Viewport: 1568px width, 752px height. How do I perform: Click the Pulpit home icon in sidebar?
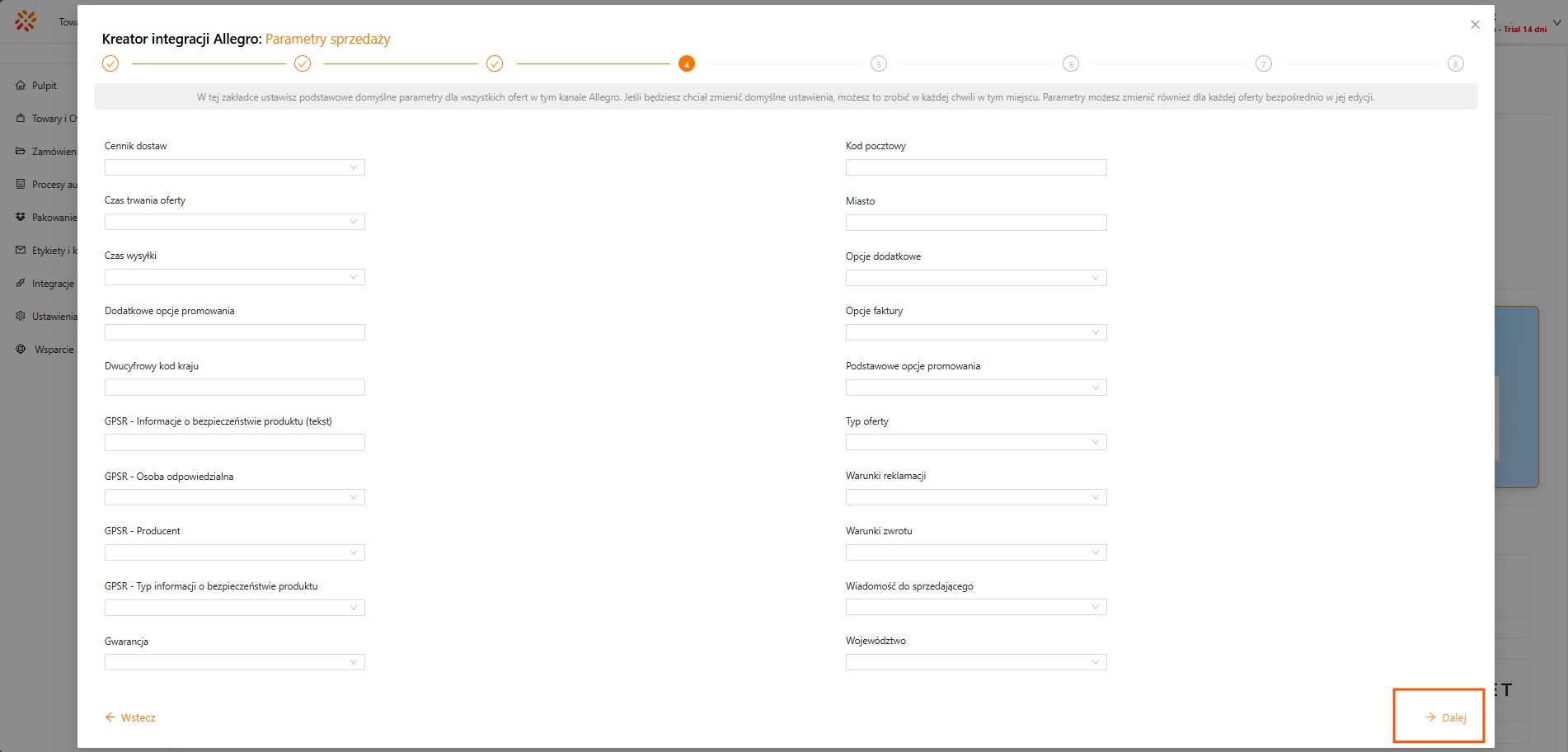click(x=21, y=85)
